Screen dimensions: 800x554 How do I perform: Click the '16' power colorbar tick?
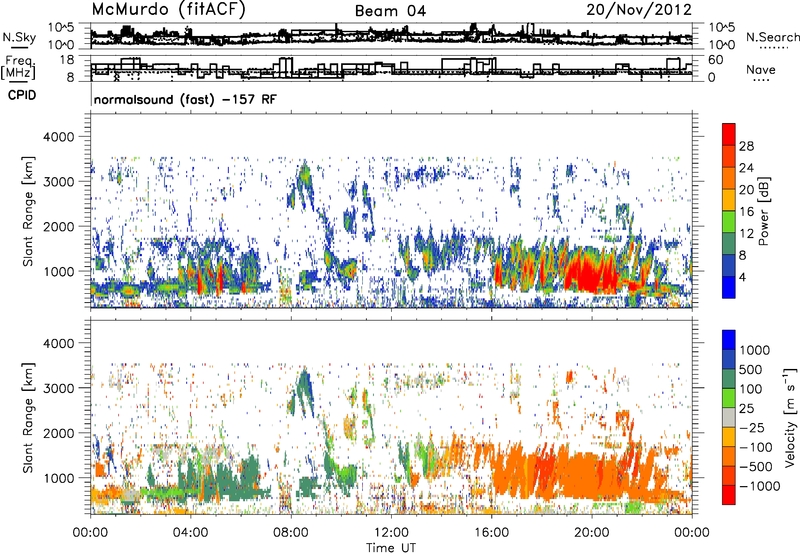pos(746,212)
